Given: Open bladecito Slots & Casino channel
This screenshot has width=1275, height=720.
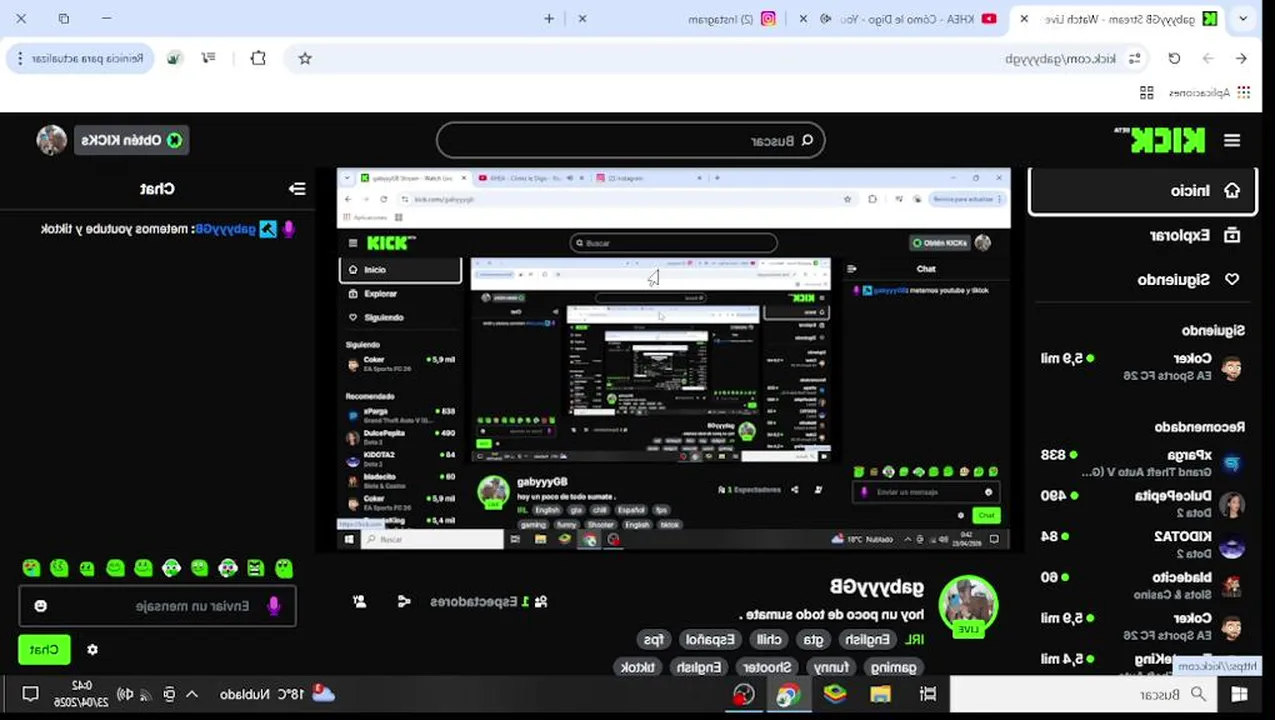Looking at the screenshot, I should pyautogui.click(x=1142, y=586).
